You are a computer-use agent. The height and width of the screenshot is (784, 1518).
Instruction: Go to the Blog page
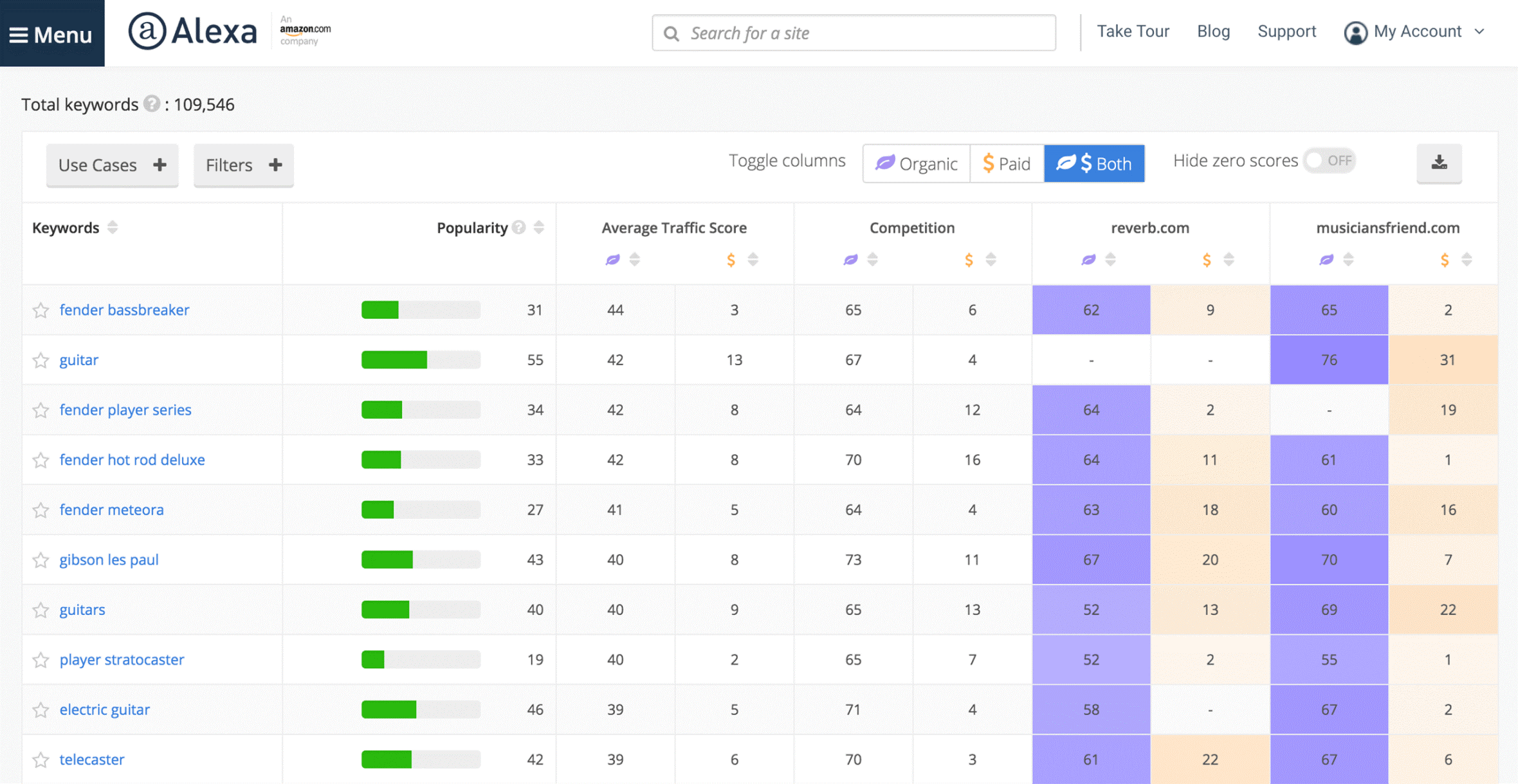pos(1213,32)
